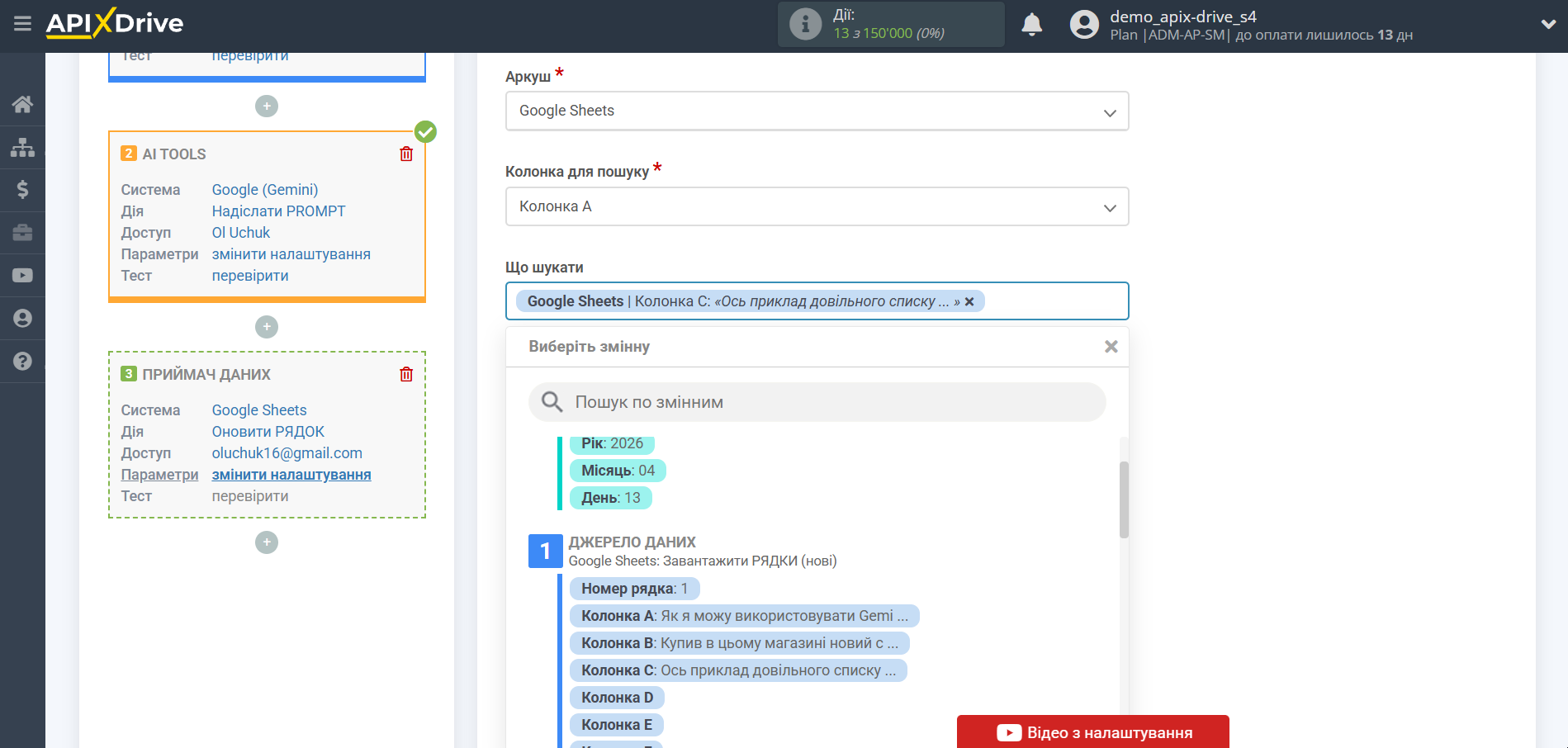
Task: Open the connections sitemap icon
Action: [x=22, y=147]
